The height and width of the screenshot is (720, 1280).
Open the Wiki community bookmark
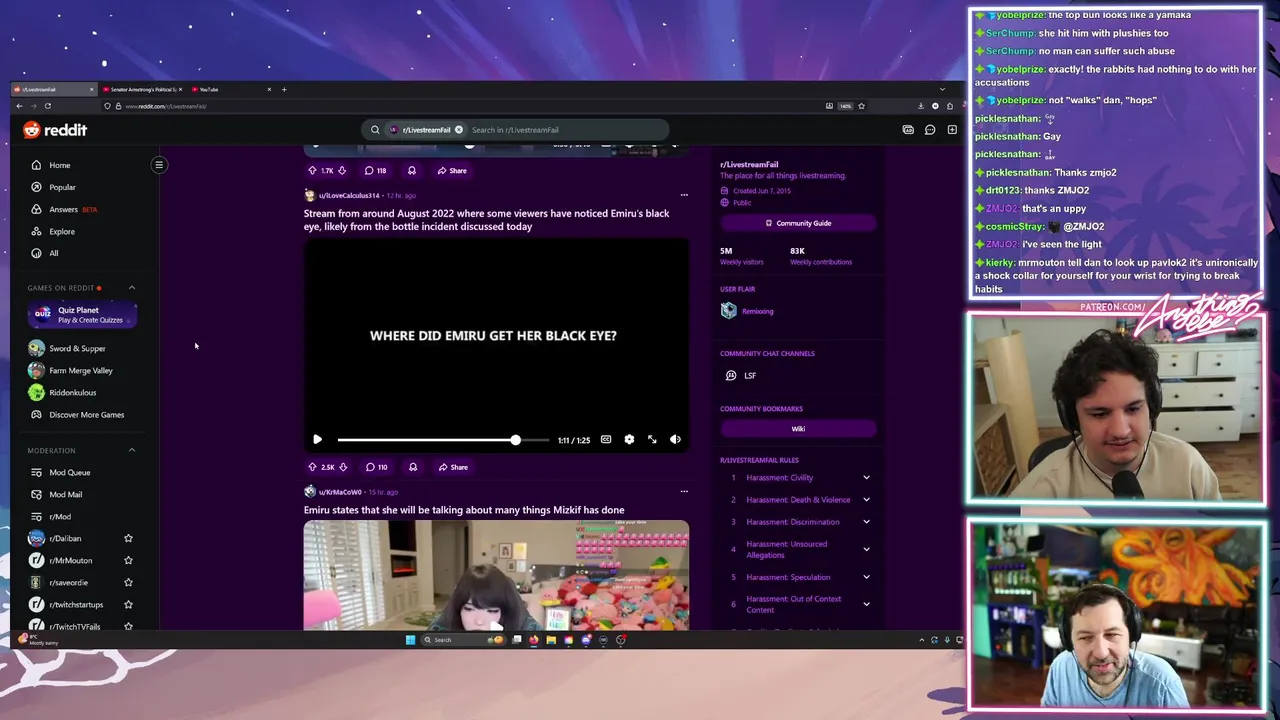[x=798, y=429]
